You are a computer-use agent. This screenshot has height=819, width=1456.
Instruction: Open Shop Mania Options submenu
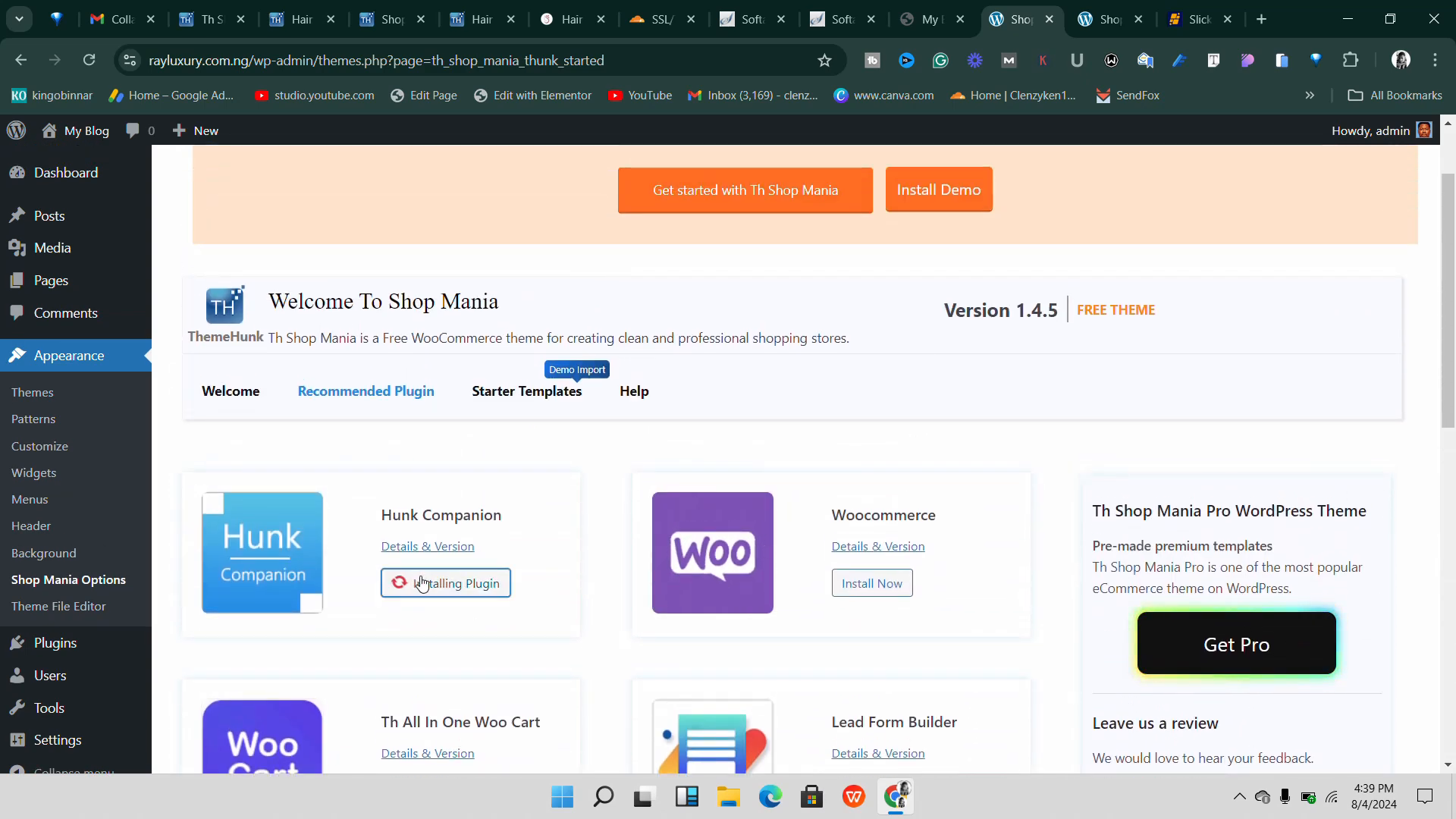point(68,579)
